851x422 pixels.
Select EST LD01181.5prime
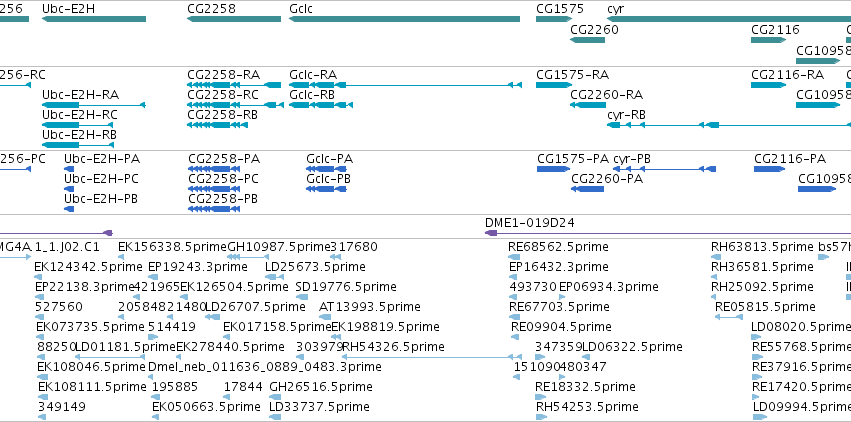click(x=110, y=357)
